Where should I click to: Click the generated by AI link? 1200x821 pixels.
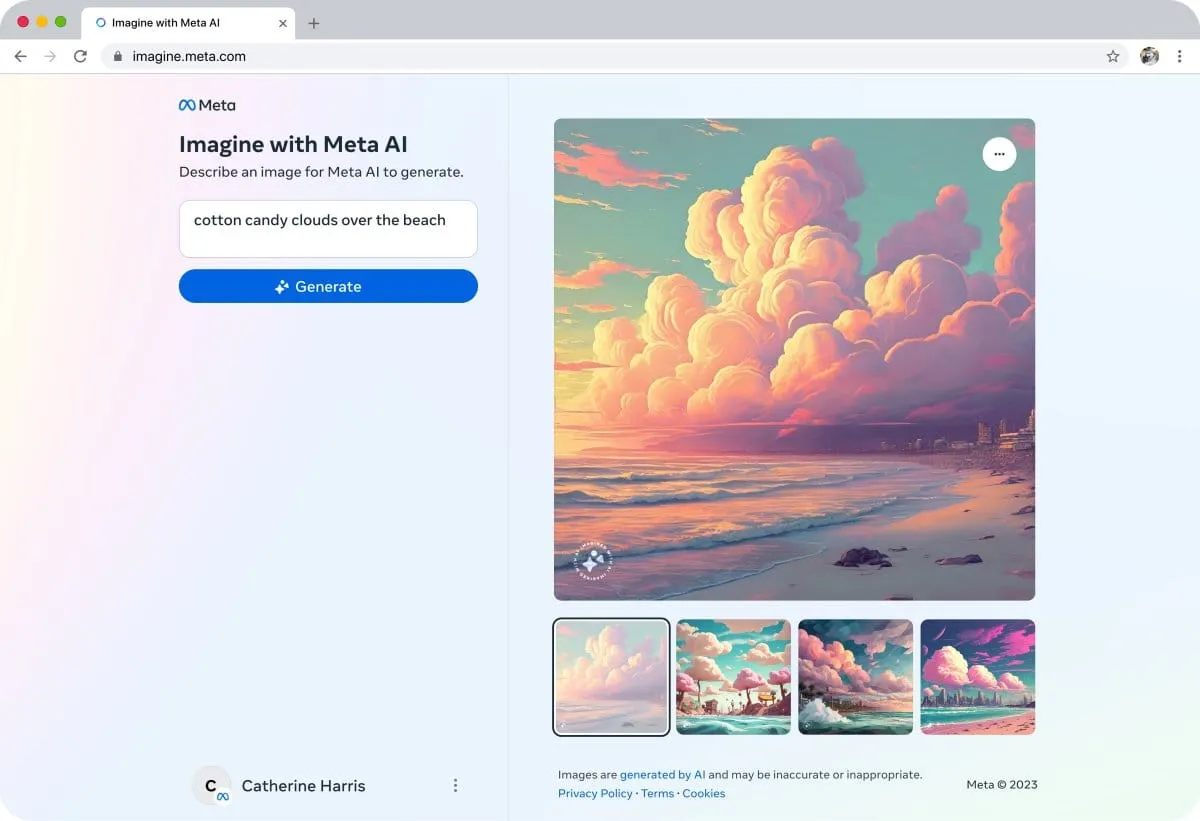pyautogui.click(x=662, y=774)
